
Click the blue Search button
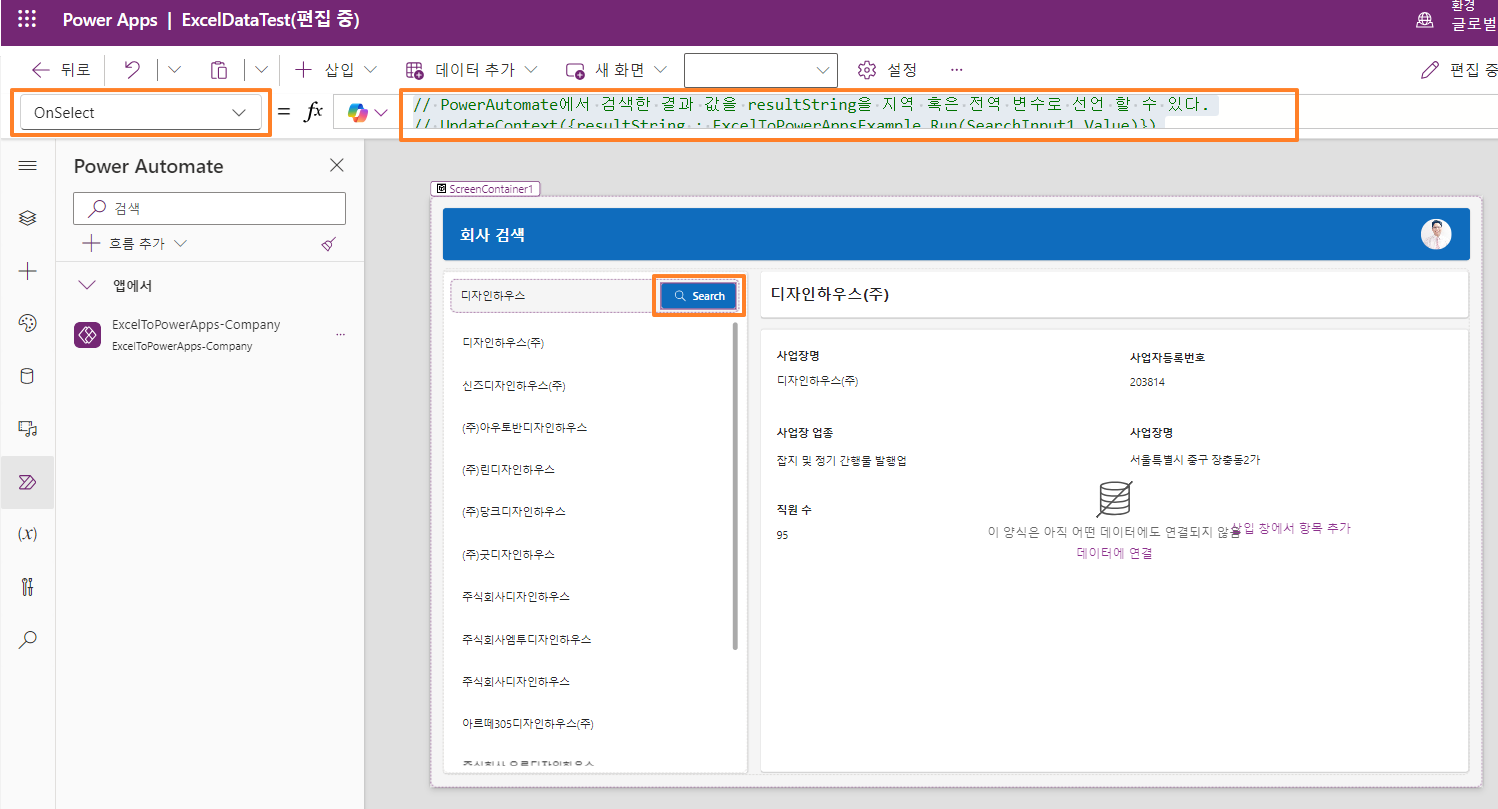point(699,296)
